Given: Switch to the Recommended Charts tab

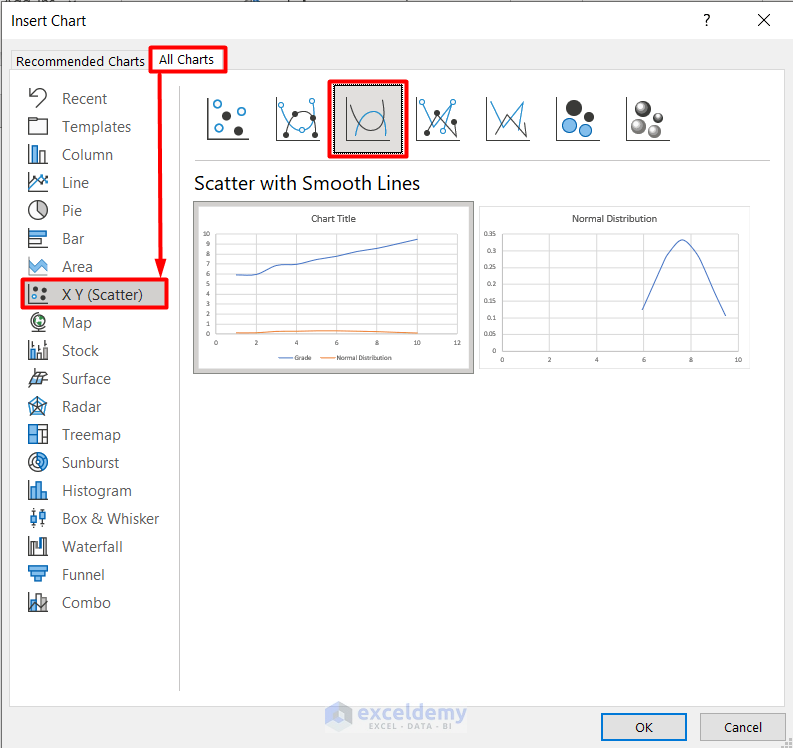Looking at the screenshot, I should click(x=80, y=61).
